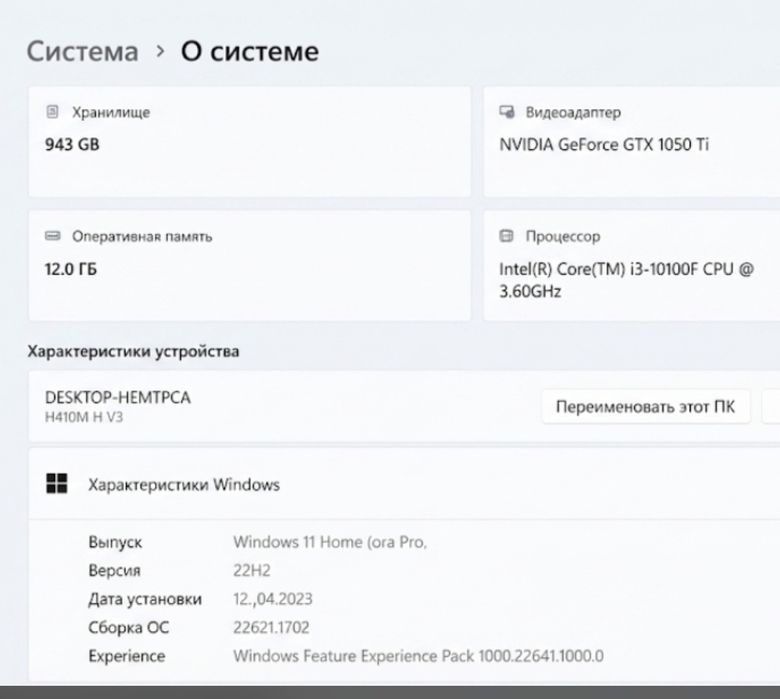Click the Процессор label
The width and height of the screenshot is (780, 699).
(x=563, y=236)
